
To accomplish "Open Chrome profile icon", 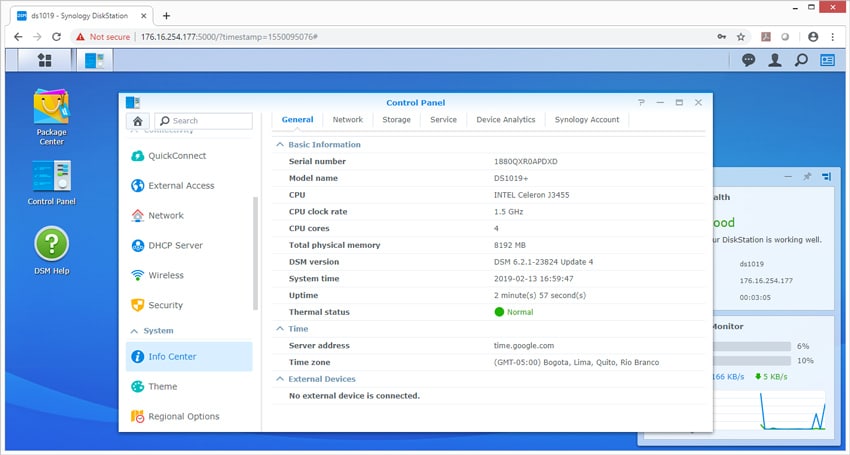I will pyautogui.click(x=813, y=37).
